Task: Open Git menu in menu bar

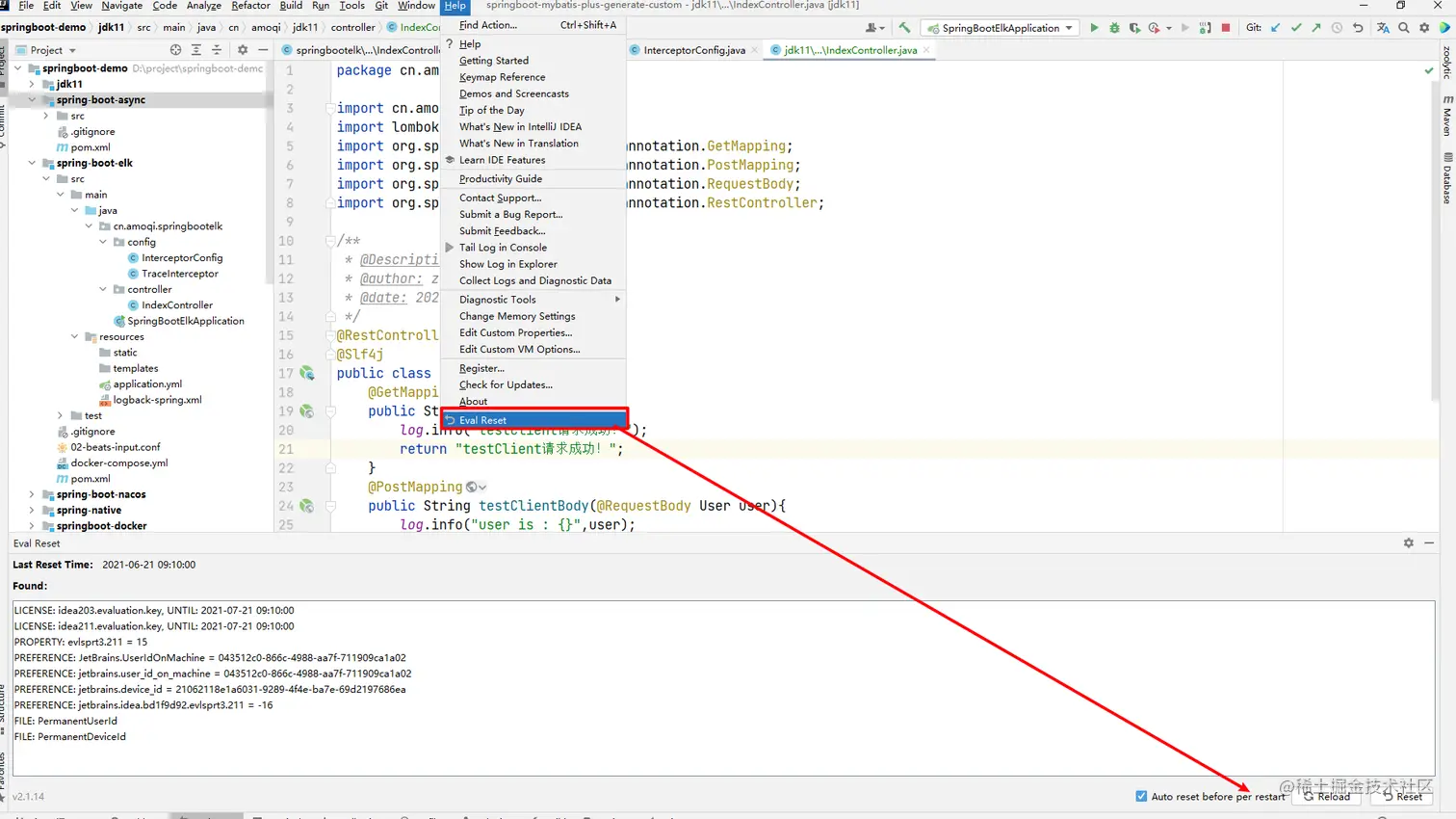Action: click(381, 6)
